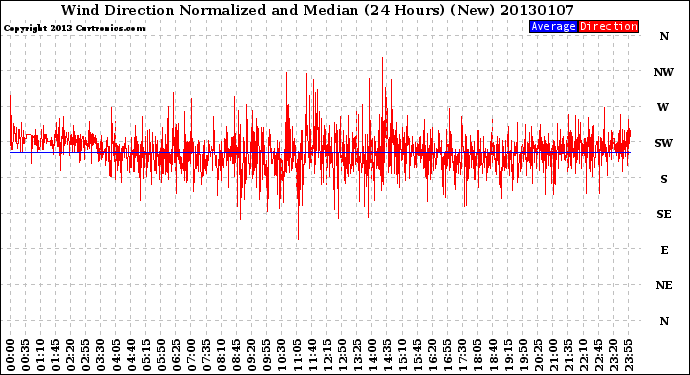Click the NE axis label

[664, 286]
